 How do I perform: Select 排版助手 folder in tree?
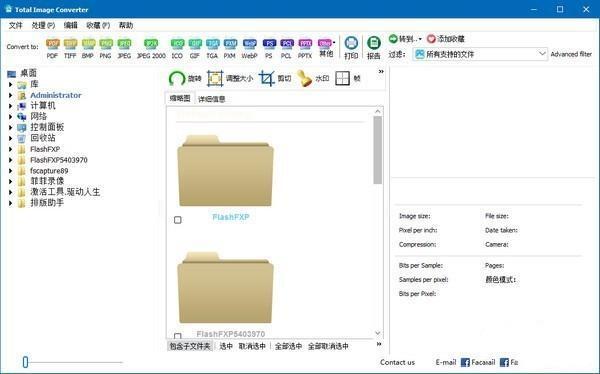[47, 203]
